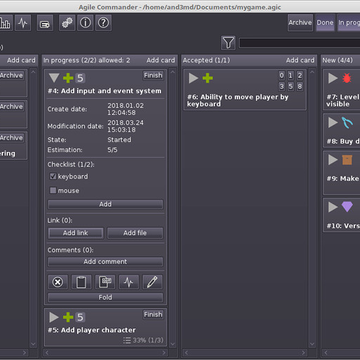Click Add card in Accepted column
Viewport: 360px width, 360px height.
click(x=300, y=60)
